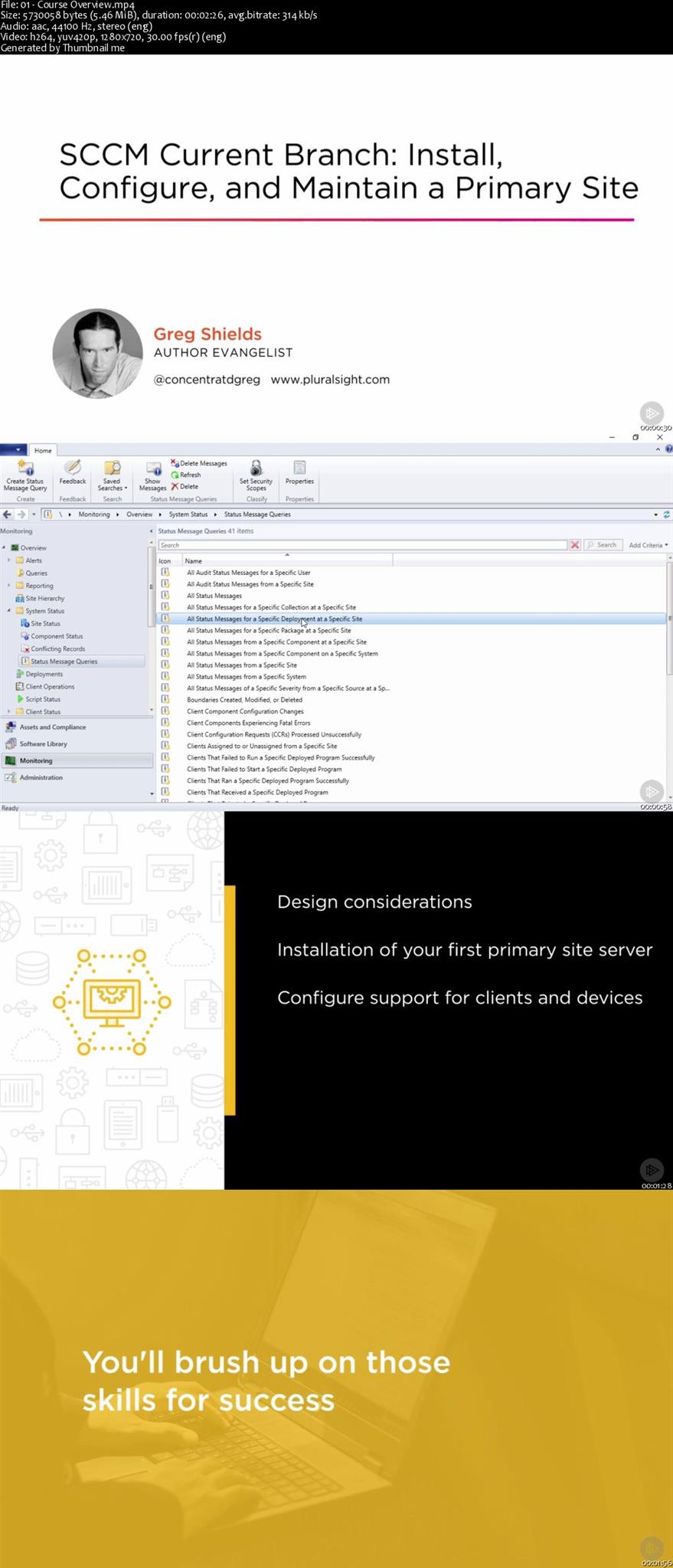Click the results list vertical scrollbar
The image size is (673, 1568).
[670, 620]
